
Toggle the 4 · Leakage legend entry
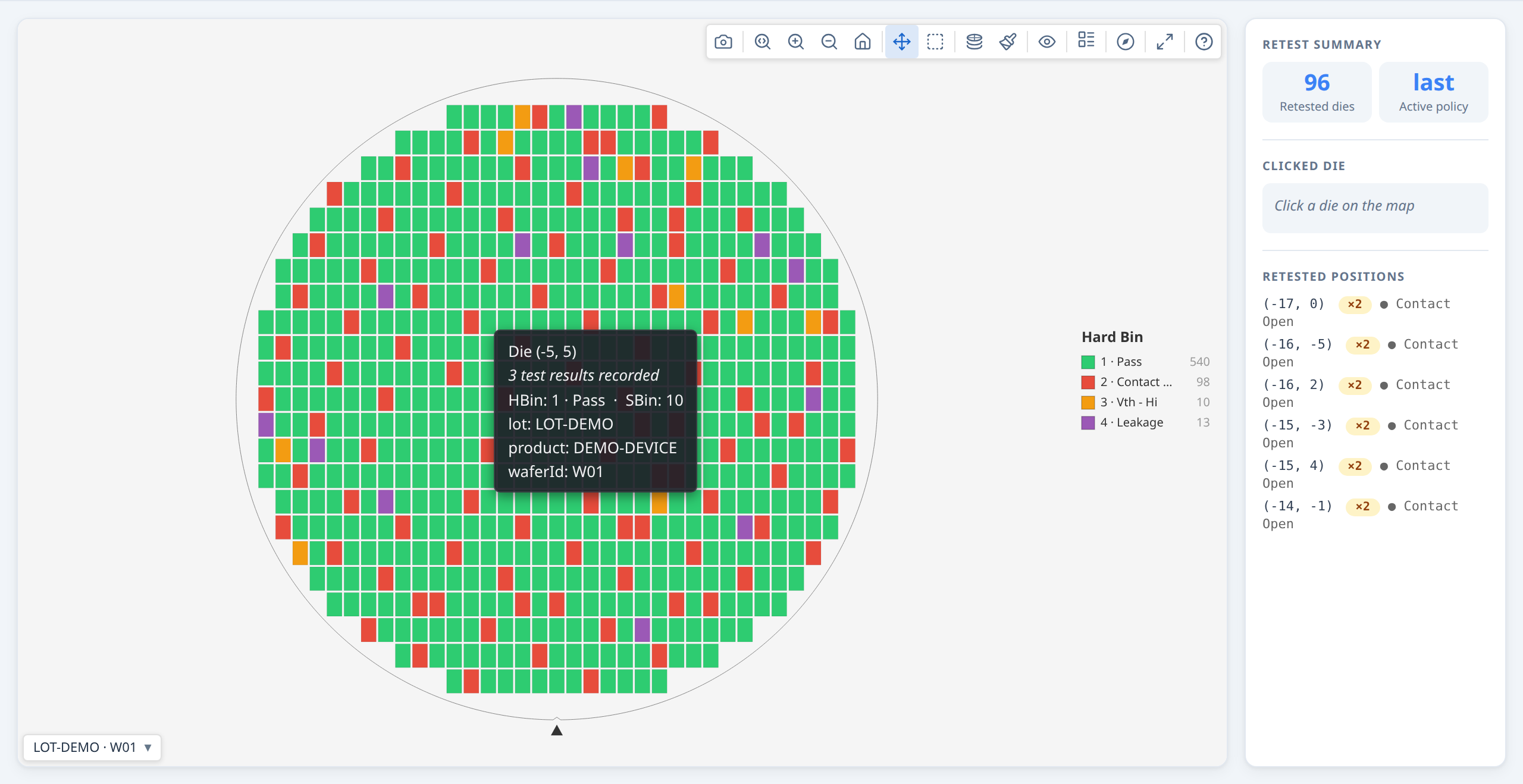[1145, 422]
